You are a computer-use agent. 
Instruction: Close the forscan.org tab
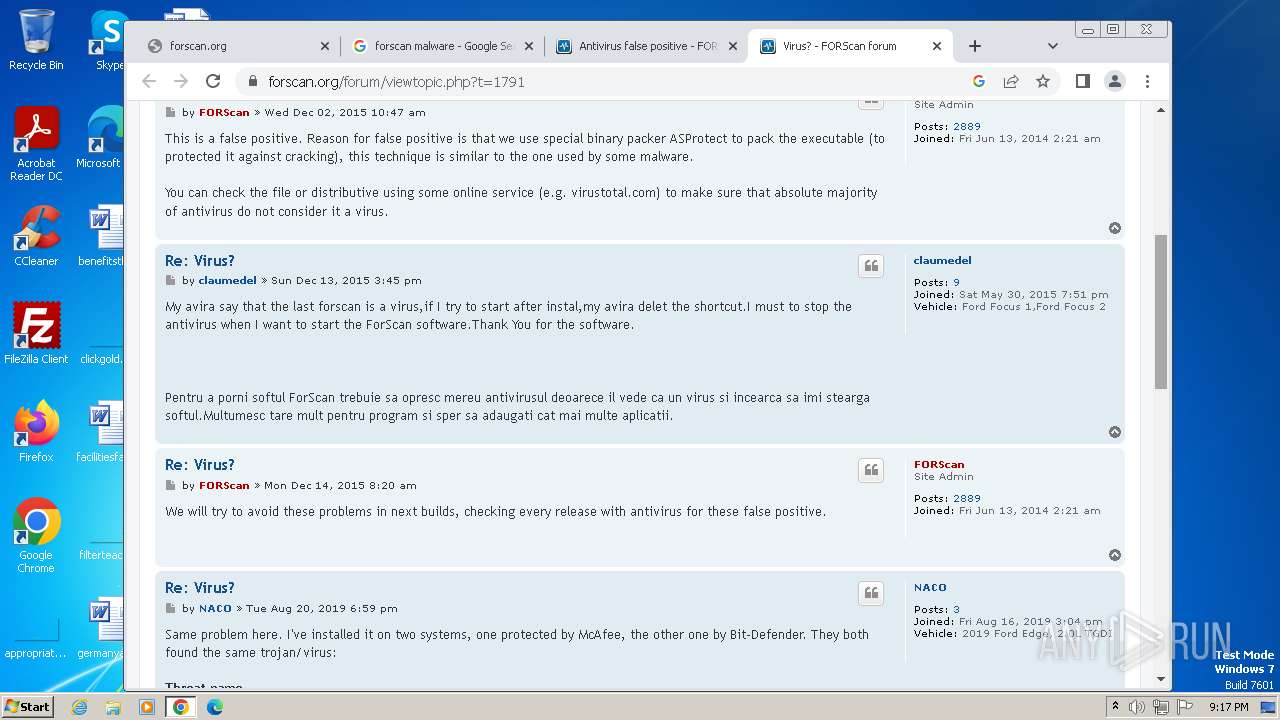click(325, 46)
